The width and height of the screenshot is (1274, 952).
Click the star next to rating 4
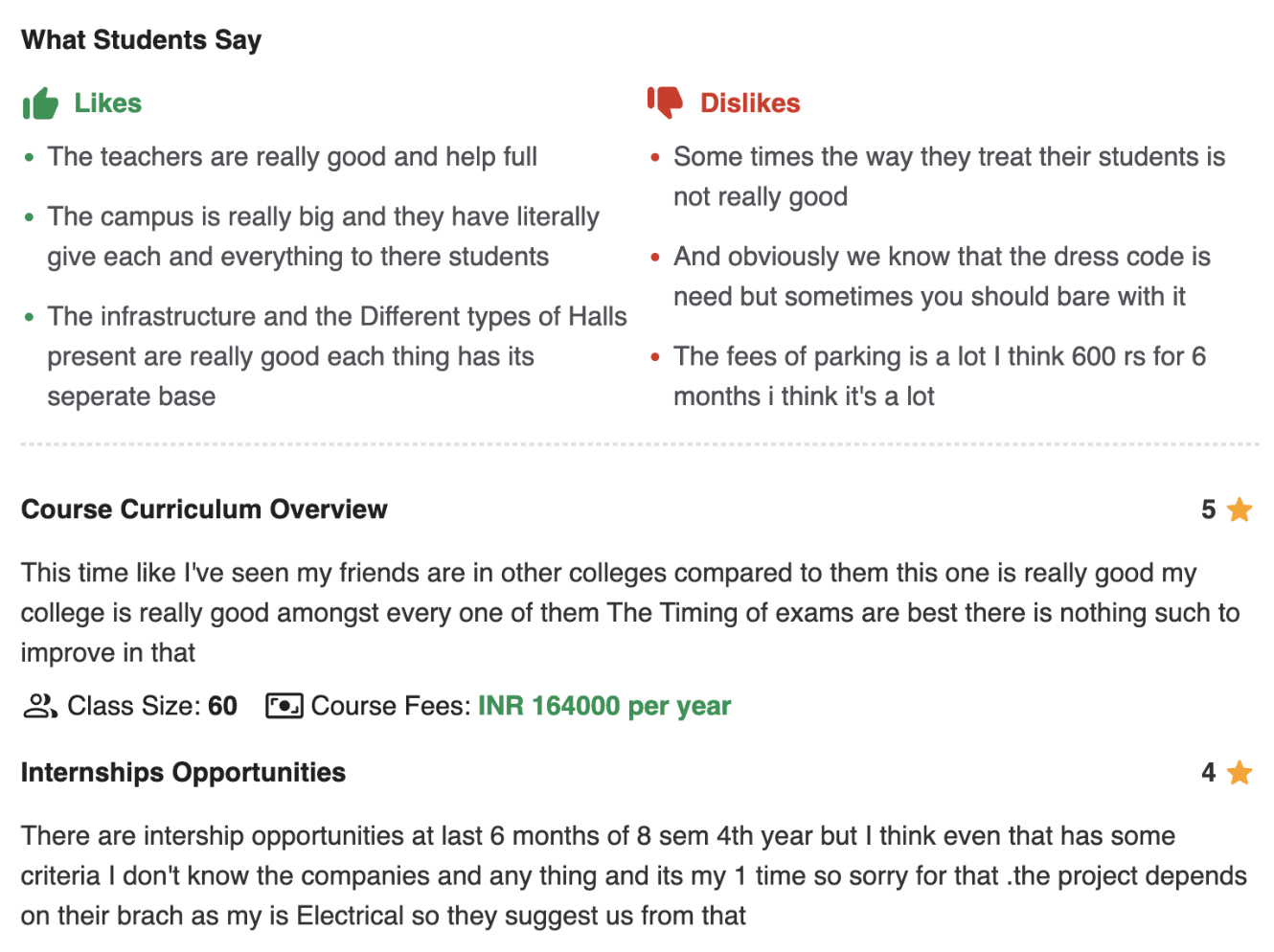coord(1239,772)
